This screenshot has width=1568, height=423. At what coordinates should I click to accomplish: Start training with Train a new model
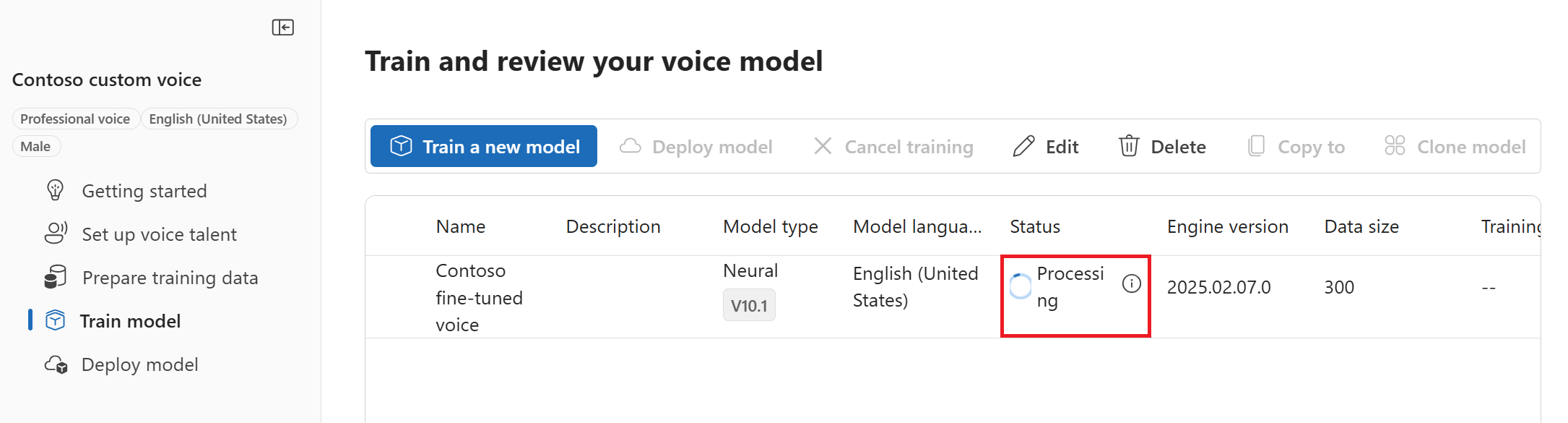click(484, 146)
